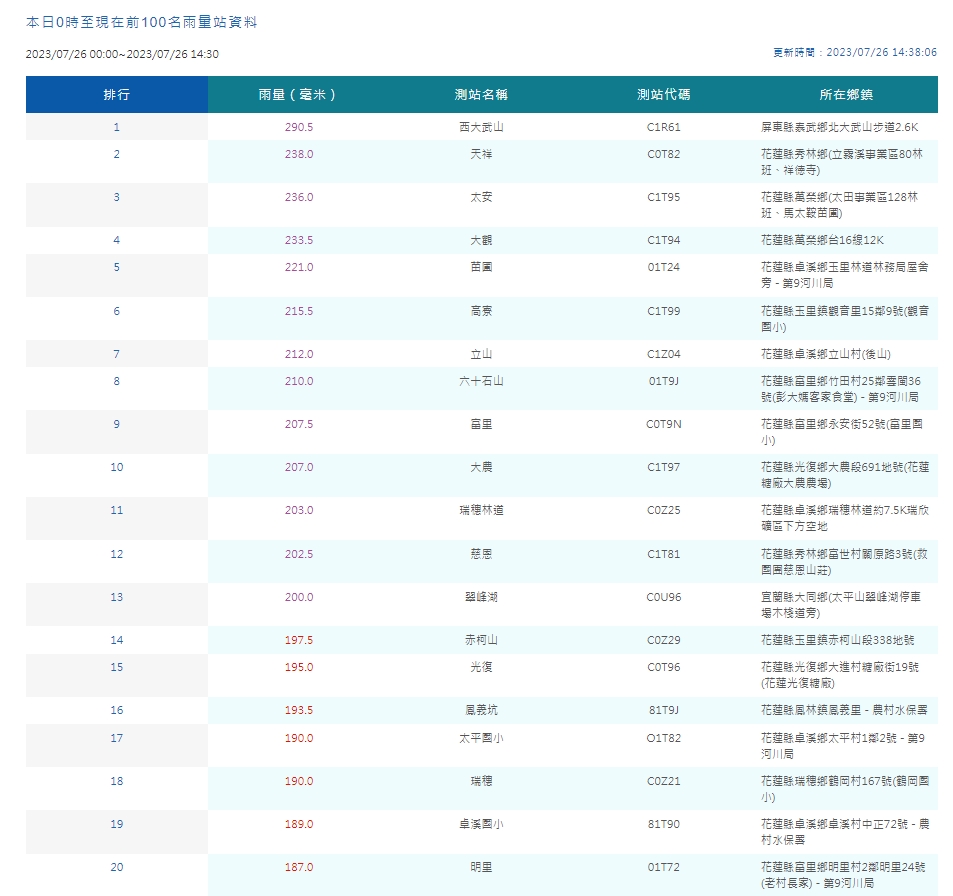
Task: Click station code C1T99
Action: 664,311
